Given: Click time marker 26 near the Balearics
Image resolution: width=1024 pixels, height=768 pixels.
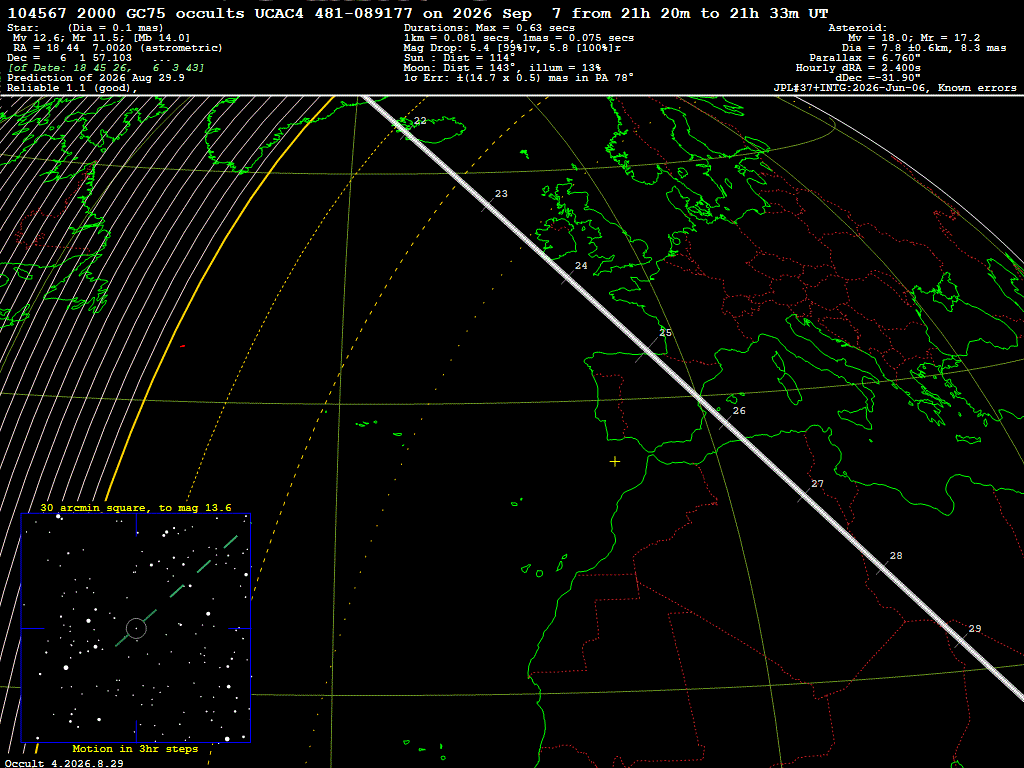Looking at the screenshot, I should tap(739, 411).
